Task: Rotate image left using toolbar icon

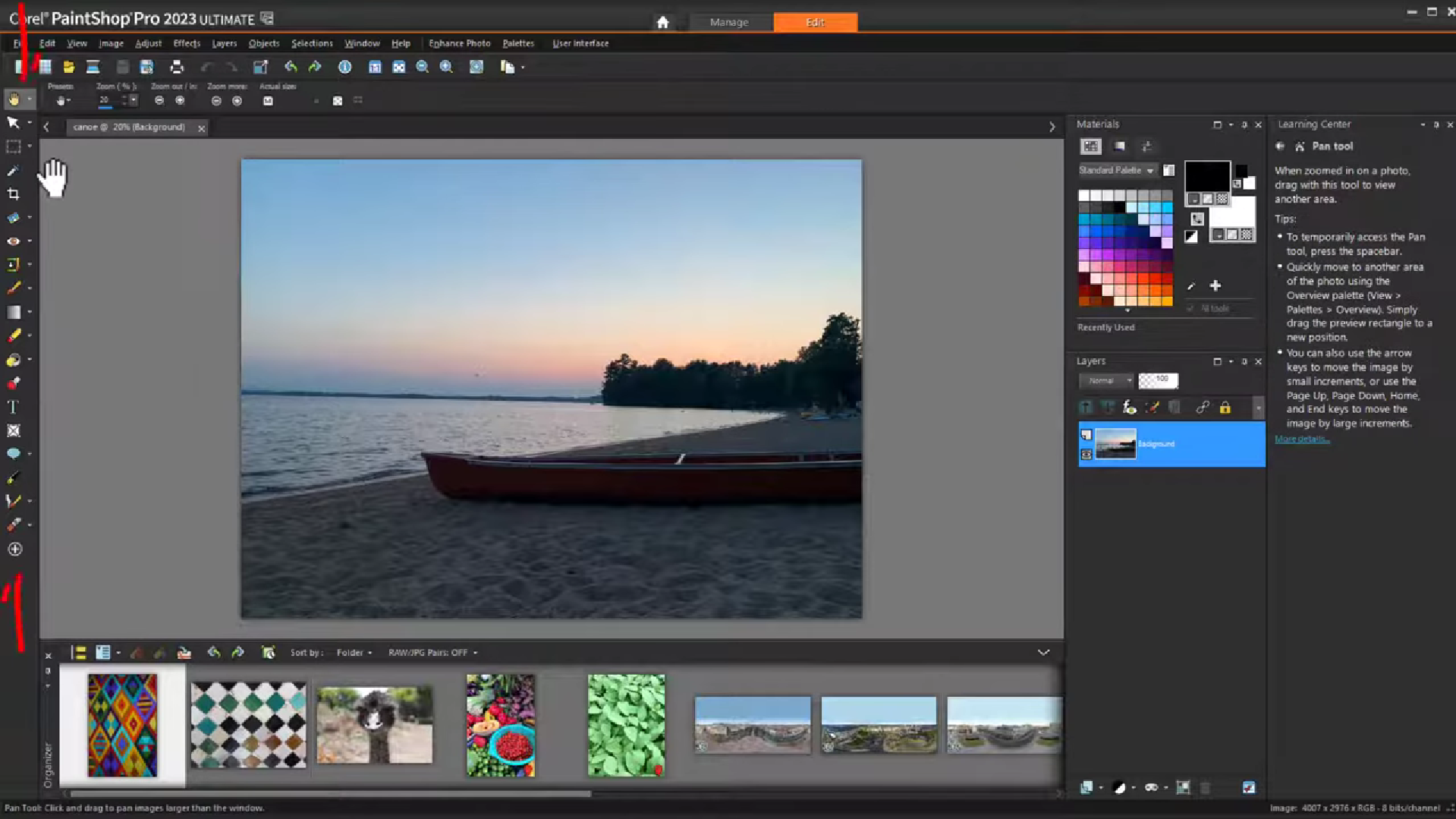Action: (x=291, y=67)
